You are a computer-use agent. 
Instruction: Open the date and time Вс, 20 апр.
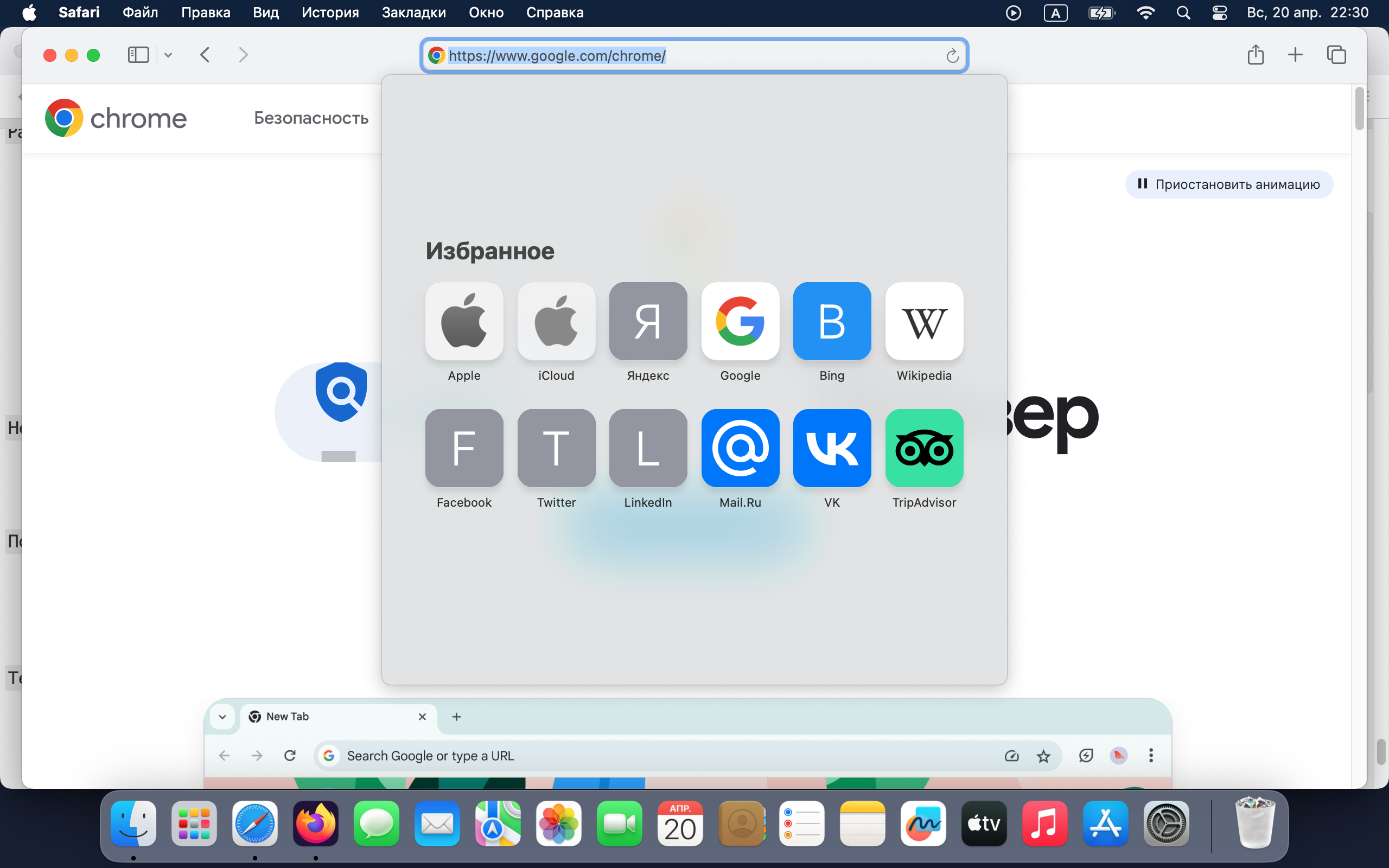tap(1307, 12)
